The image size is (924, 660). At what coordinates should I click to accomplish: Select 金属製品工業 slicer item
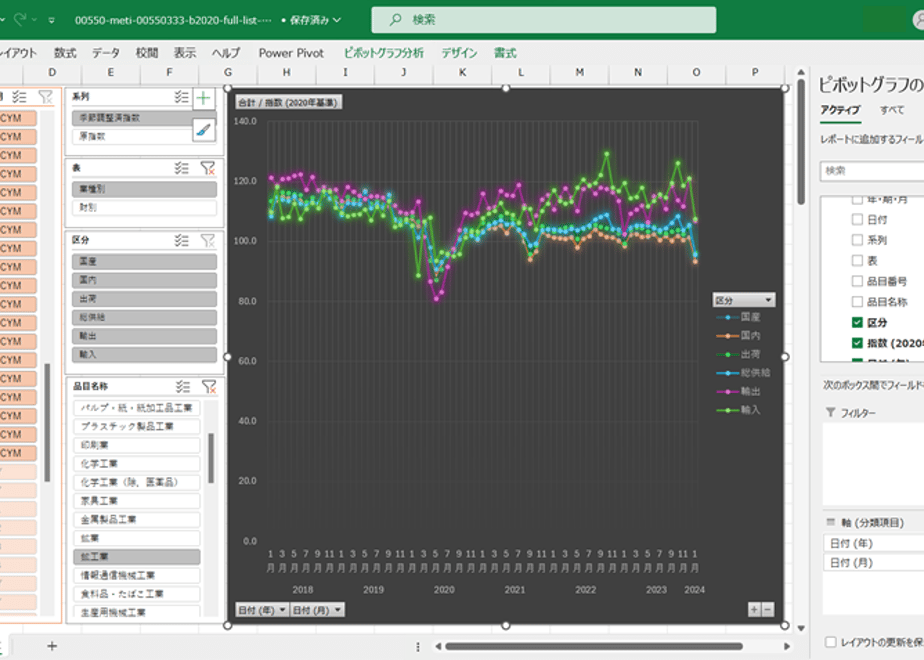coord(137,519)
